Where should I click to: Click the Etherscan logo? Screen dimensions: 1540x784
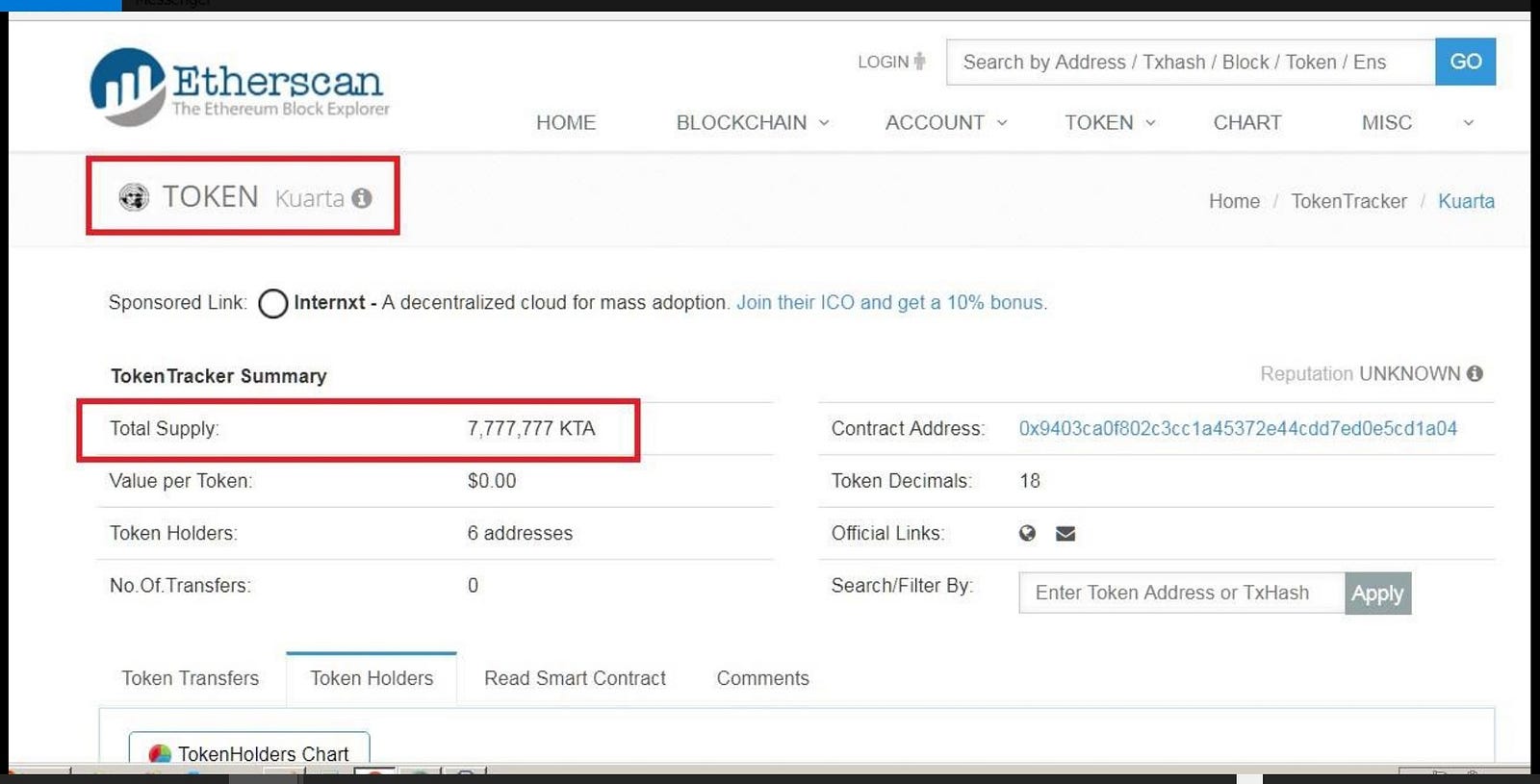point(240,87)
